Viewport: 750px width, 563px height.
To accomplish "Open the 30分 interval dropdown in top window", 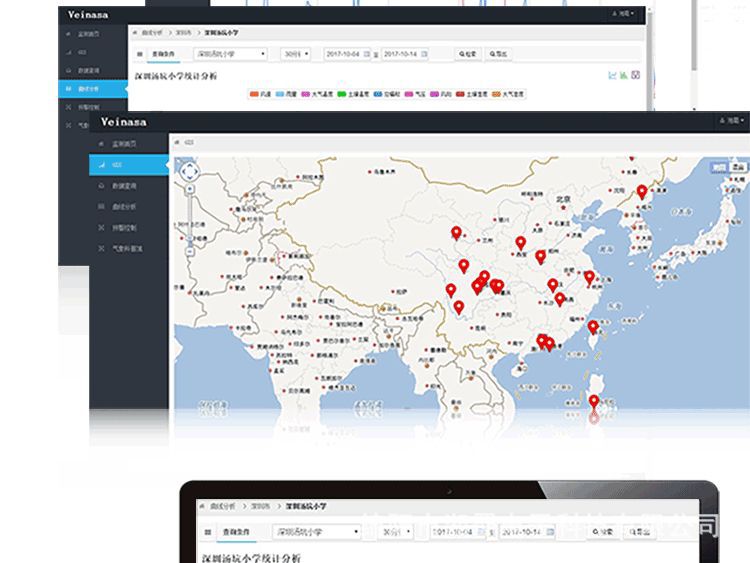I will coord(296,54).
